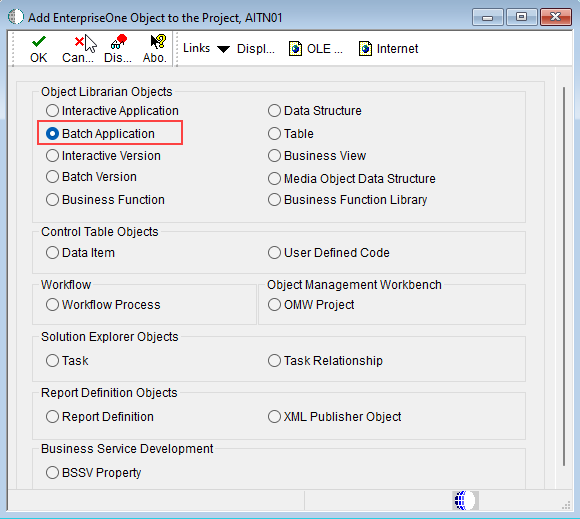Select the Data Structure radio button
Screen dimensions: 580x519
click(x=274, y=111)
